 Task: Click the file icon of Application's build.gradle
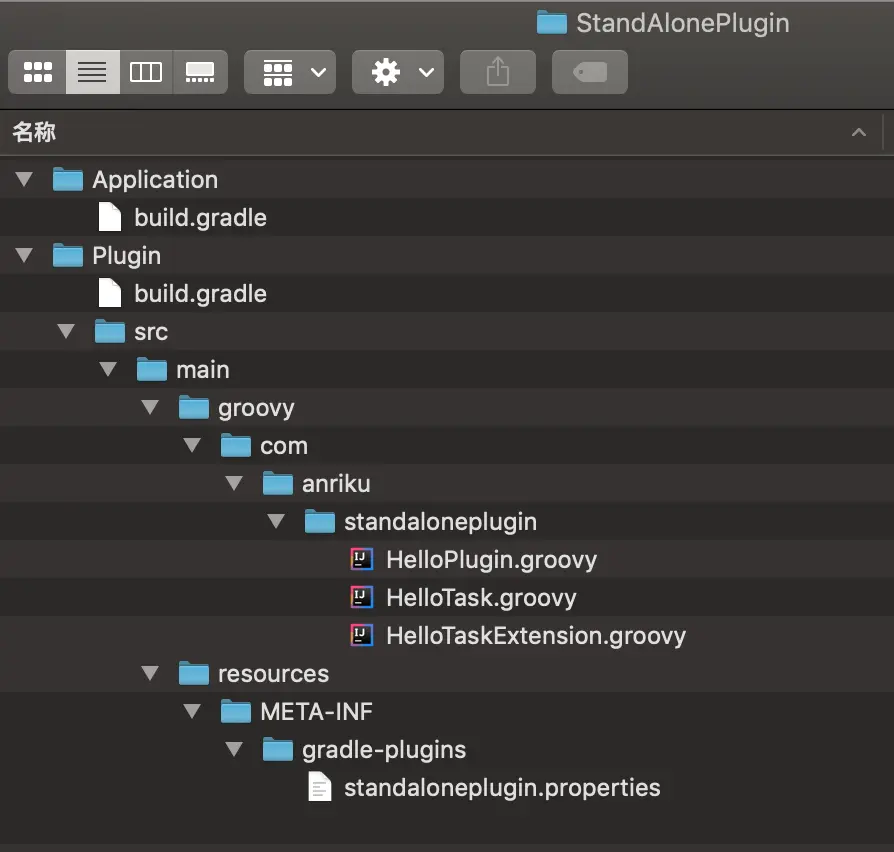pos(109,217)
